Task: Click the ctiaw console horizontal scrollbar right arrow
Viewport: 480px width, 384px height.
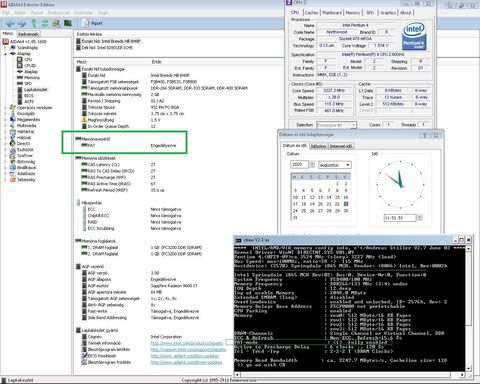Action: coord(462,375)
